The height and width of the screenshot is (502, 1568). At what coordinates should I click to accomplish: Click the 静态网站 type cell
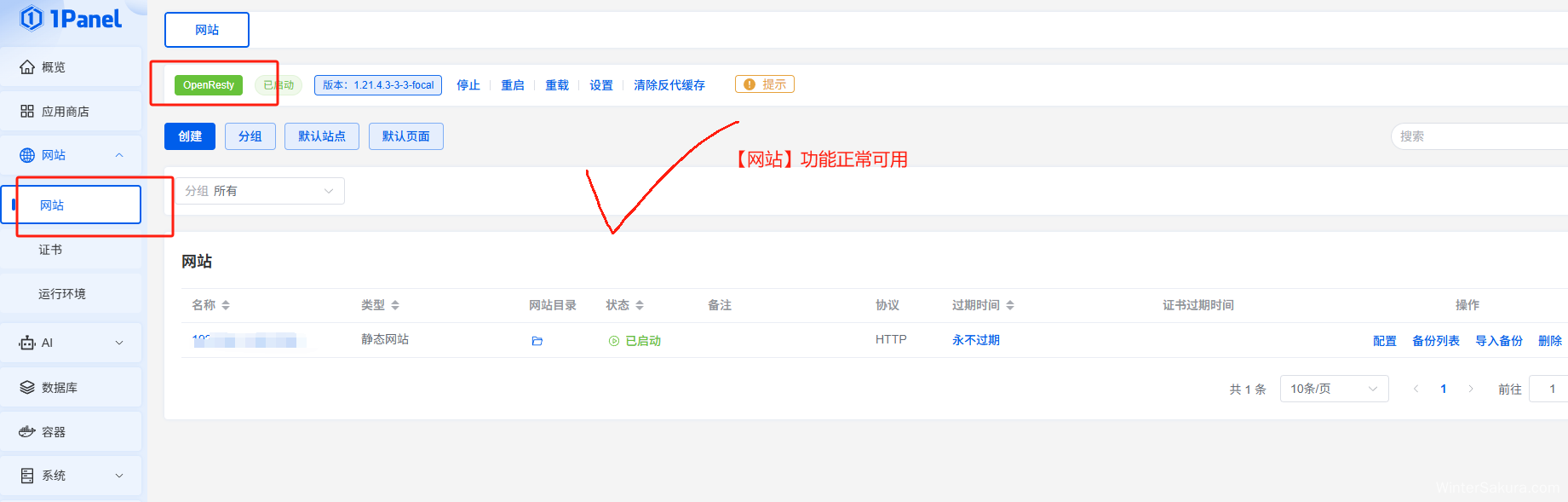[x=385, y=339]
